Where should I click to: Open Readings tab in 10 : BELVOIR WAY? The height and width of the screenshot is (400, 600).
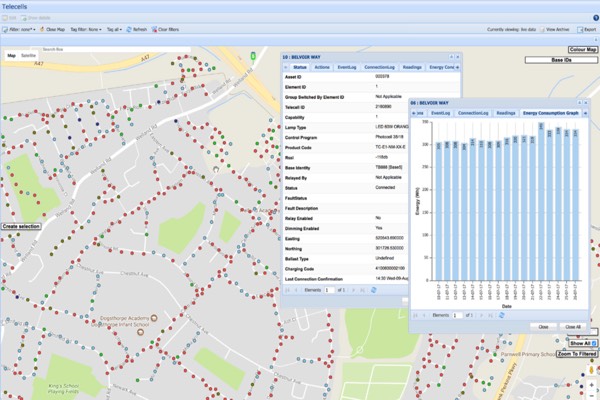click(x=412, y=67)
